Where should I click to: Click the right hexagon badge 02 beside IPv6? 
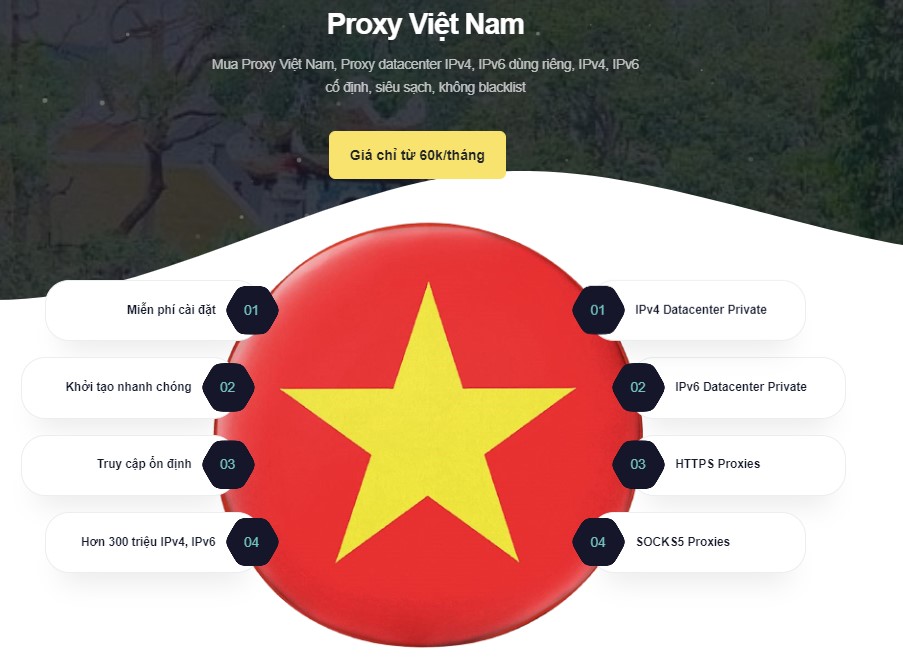[x=638, y=387]
